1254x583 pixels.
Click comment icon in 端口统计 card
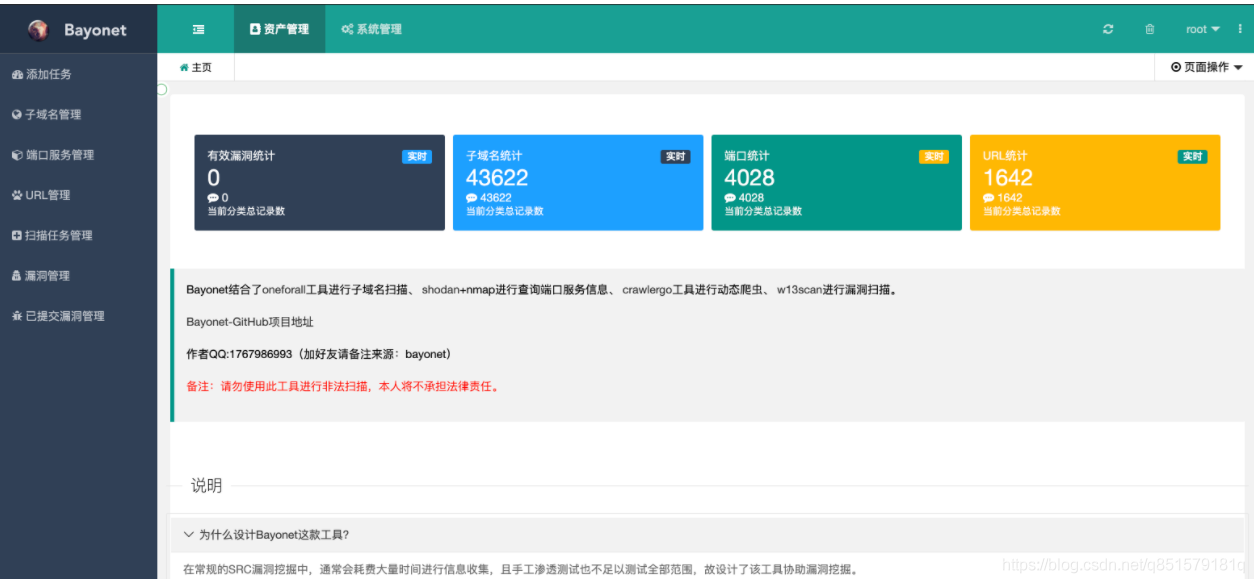(x=730, y=198)
